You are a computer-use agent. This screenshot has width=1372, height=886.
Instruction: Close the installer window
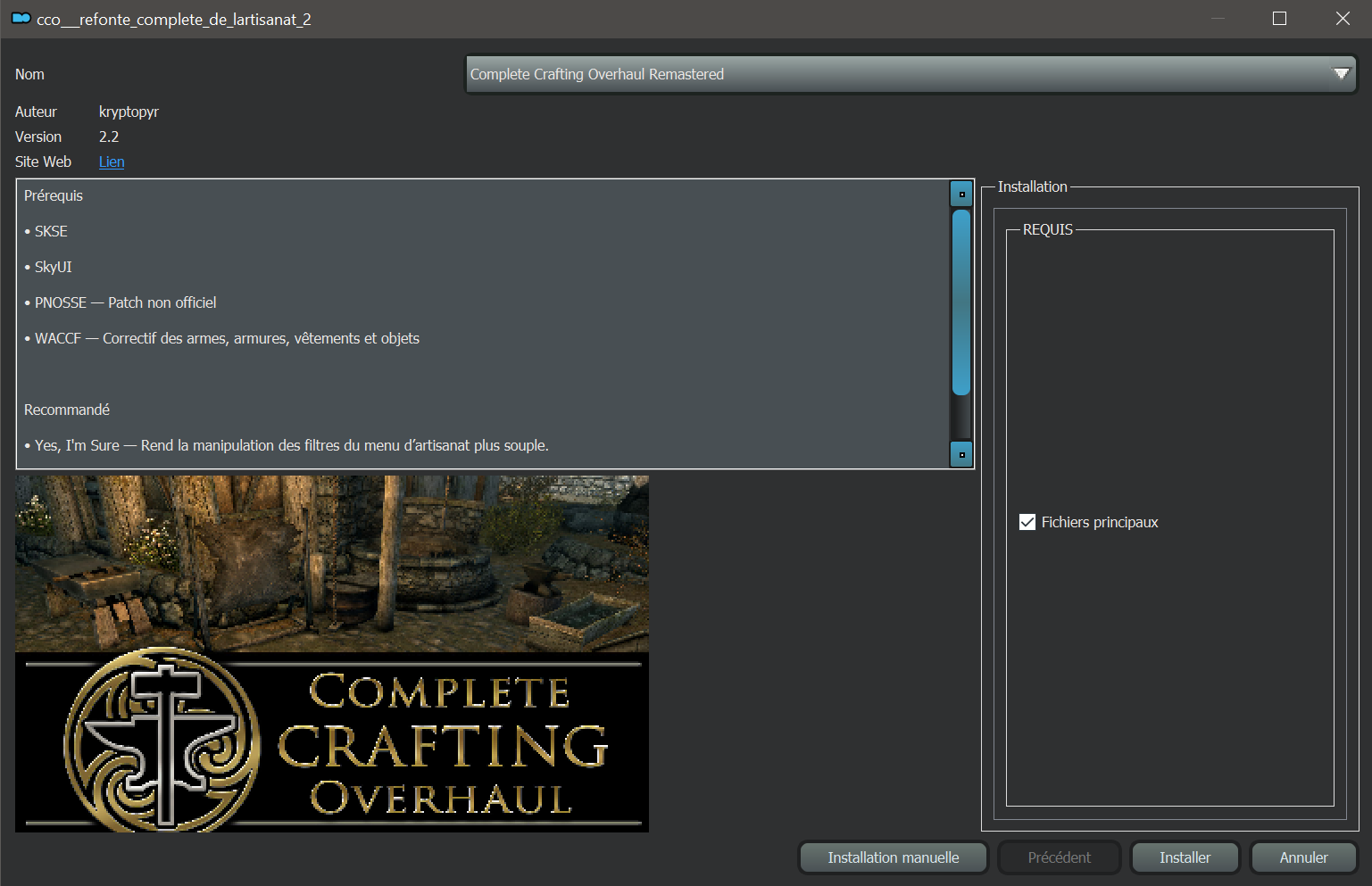pyautogui.click(x=1343, y=19)
